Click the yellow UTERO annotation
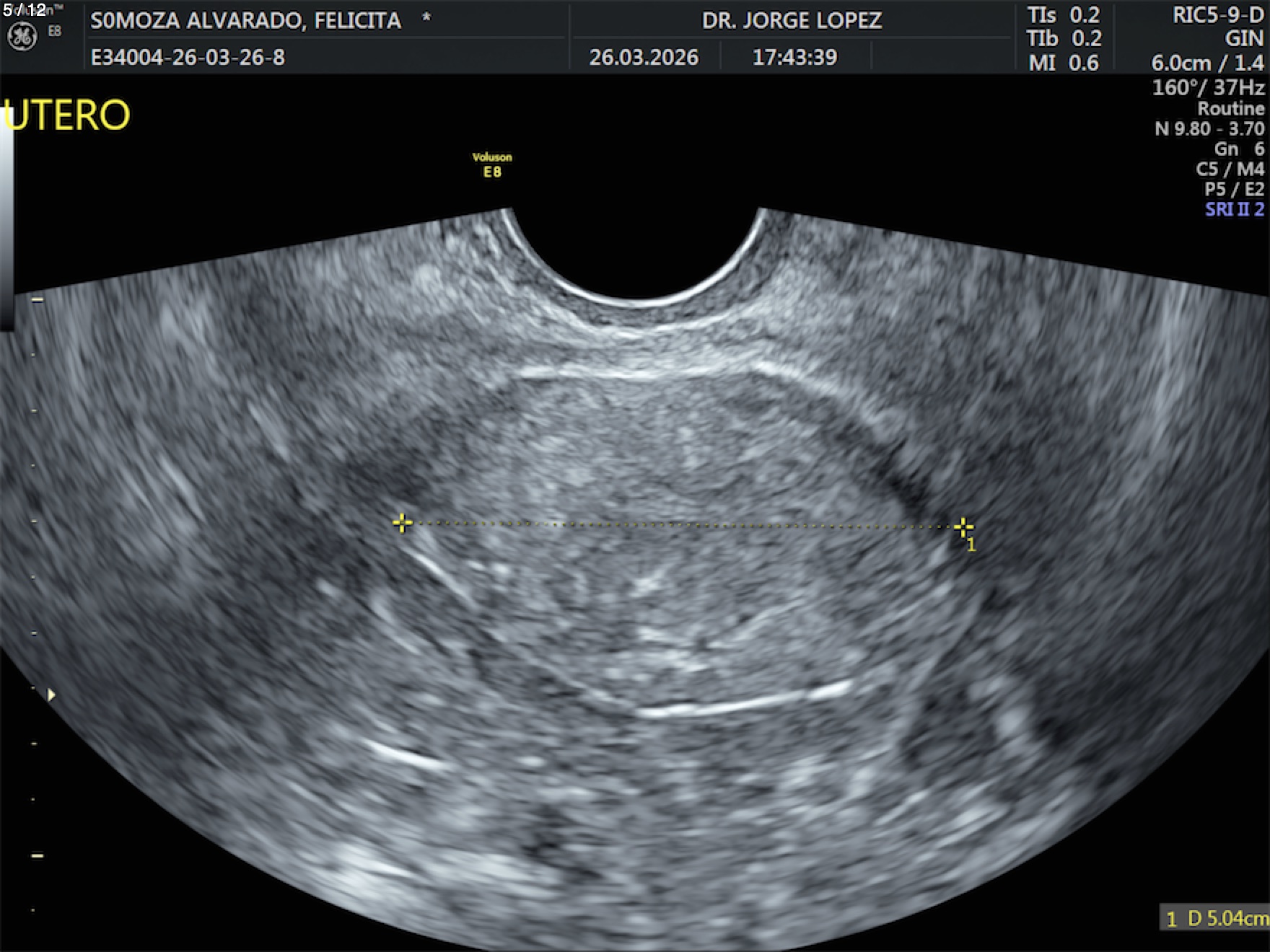This screenshot has width=1270, height=952. [67, 115]
